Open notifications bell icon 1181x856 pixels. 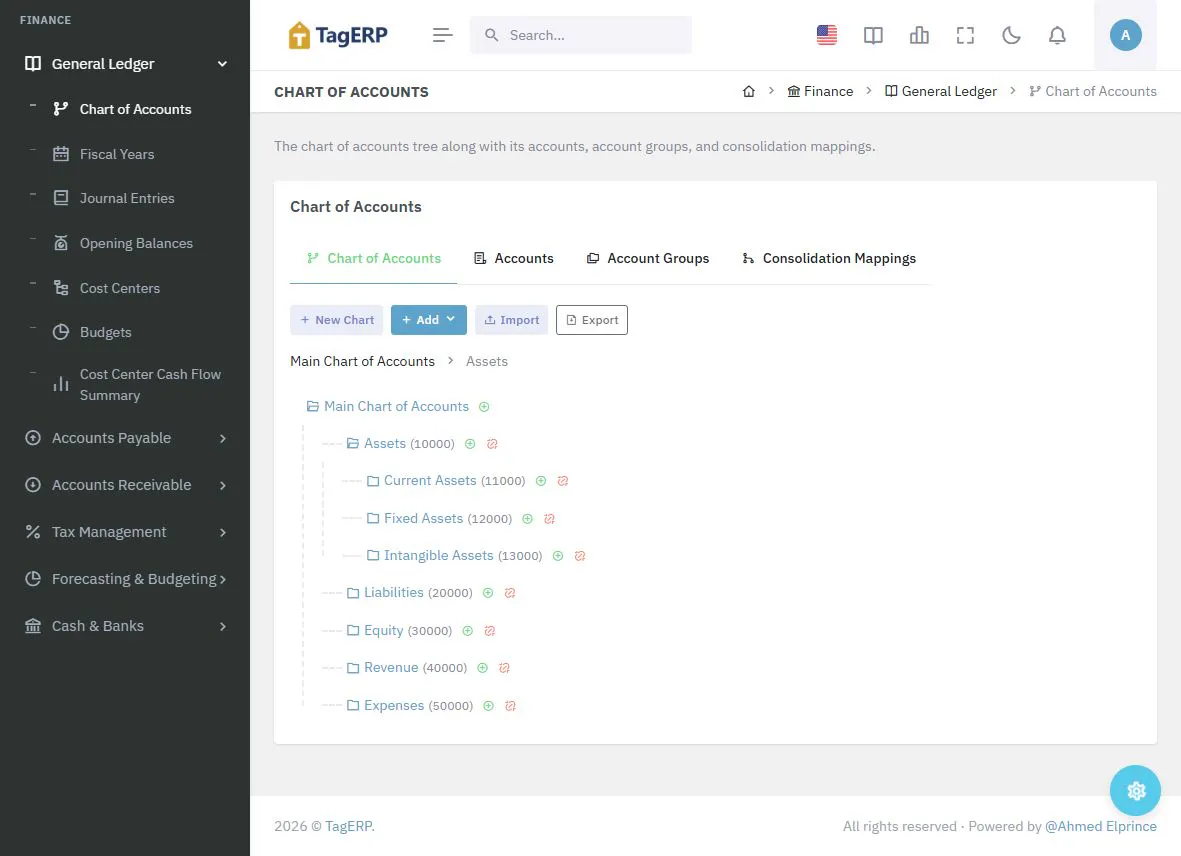tap(1057, 35)
